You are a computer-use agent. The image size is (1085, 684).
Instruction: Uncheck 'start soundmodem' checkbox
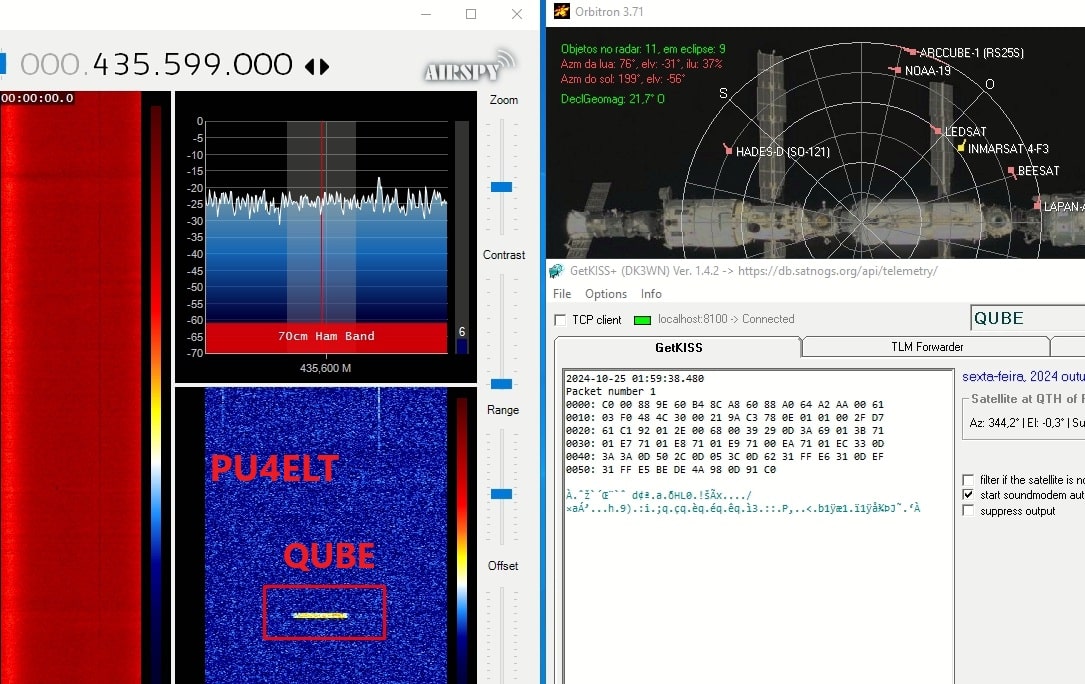tap(968, 495)
